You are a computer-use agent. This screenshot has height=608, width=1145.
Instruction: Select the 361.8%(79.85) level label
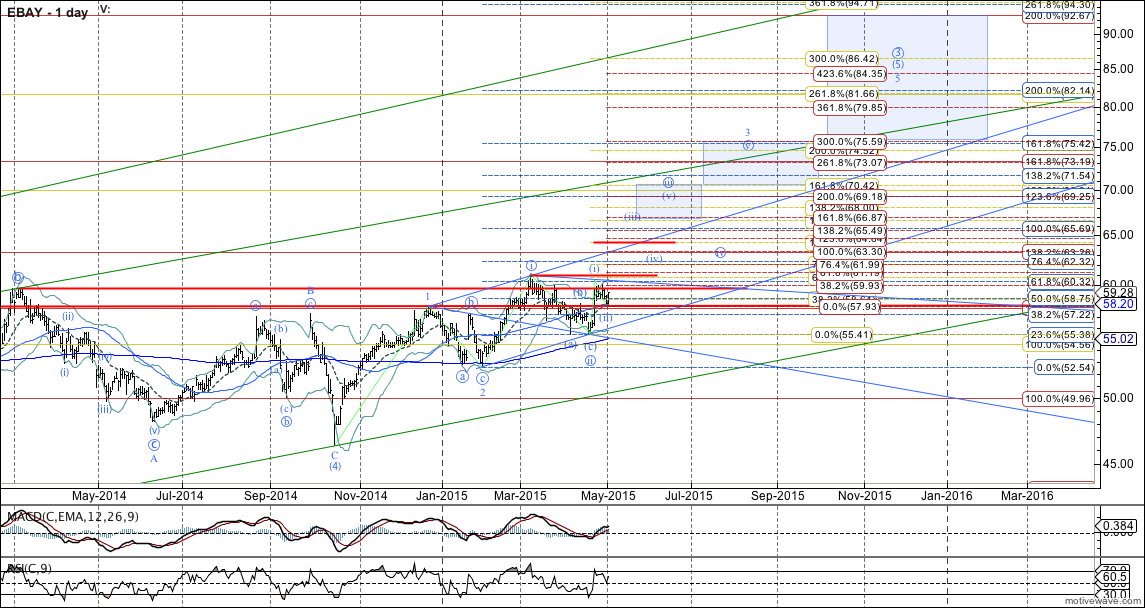[849, 108]
